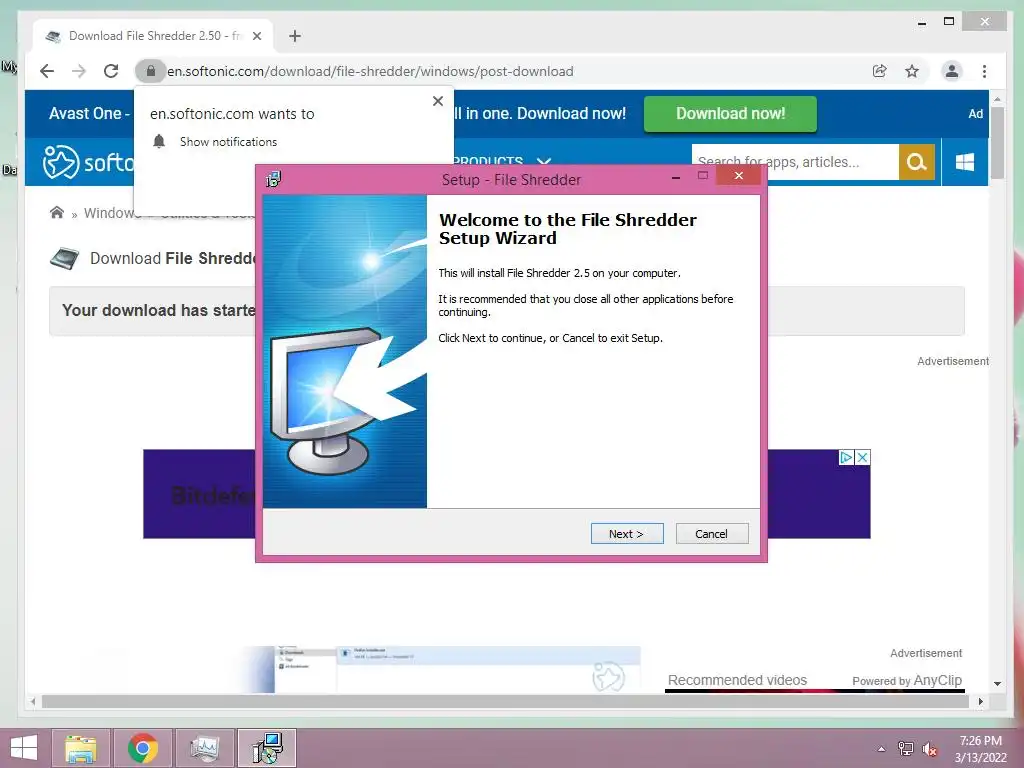This screenshot has width=1024, height=768.
Task: Go back in Chrome browser
Action: coord(47,71)
